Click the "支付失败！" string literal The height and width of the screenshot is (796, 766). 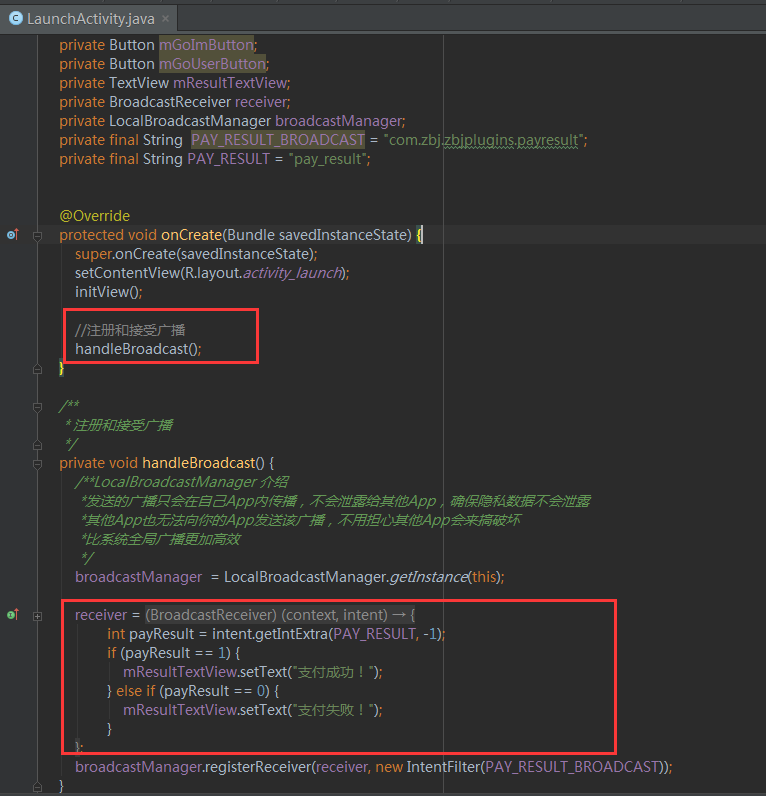333,710
